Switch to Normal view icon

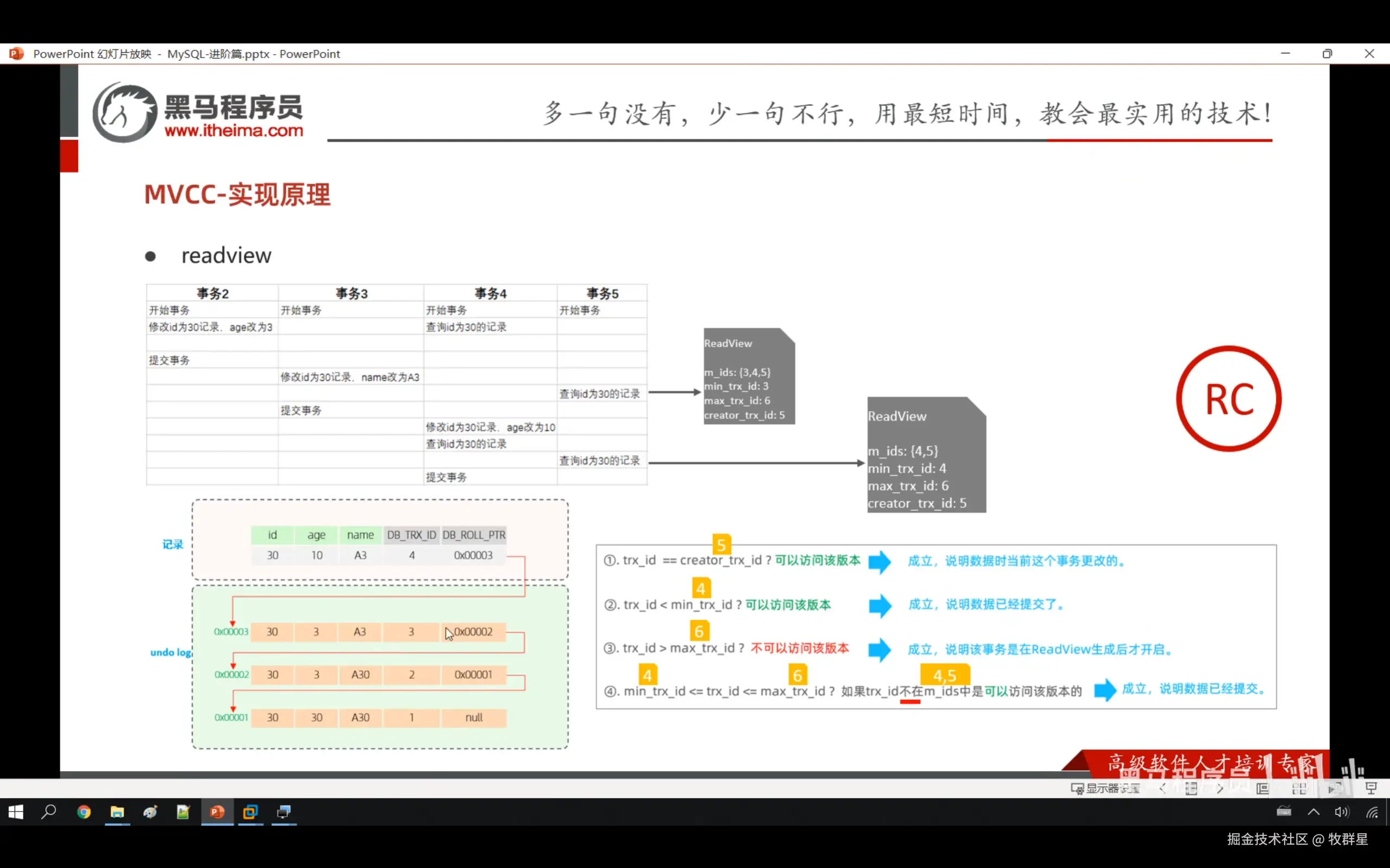click(x=1262, y=788)
